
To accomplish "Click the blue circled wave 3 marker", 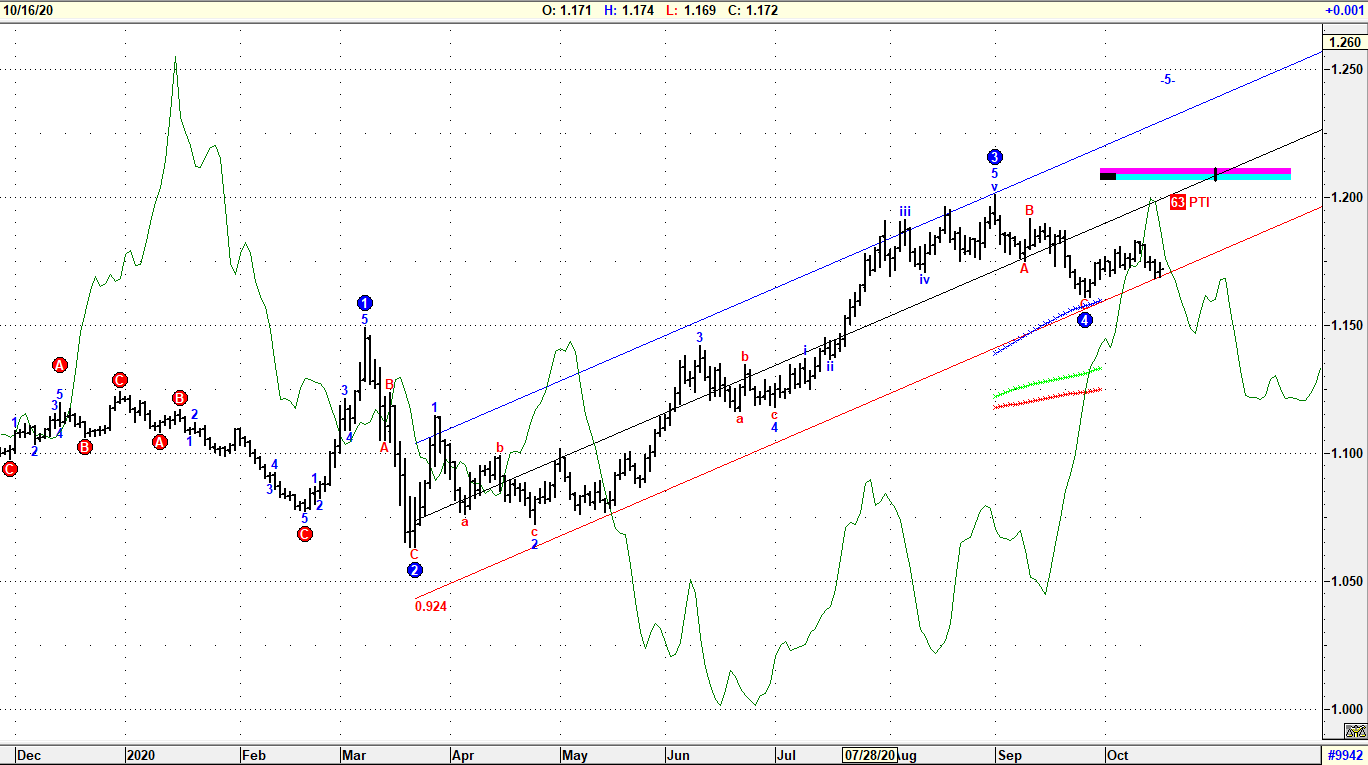I will click(994, 157).
